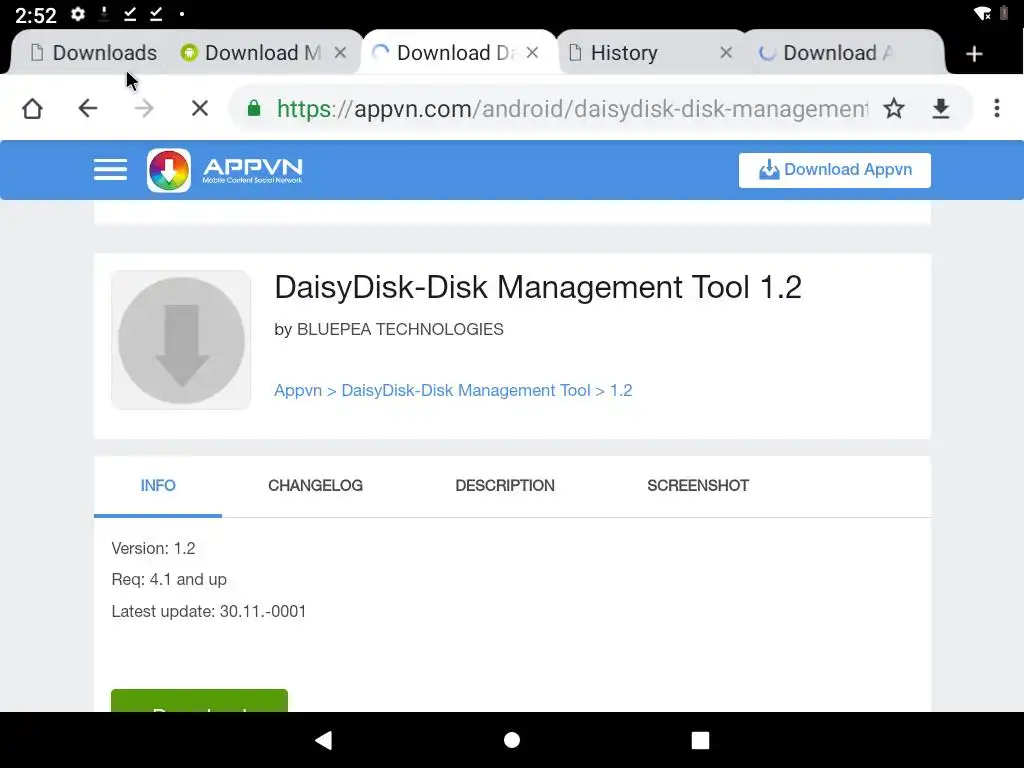Click the green Download button at bottom
Image resolution: width=1024 pixels, height=768 pixels.
[199, 701]
